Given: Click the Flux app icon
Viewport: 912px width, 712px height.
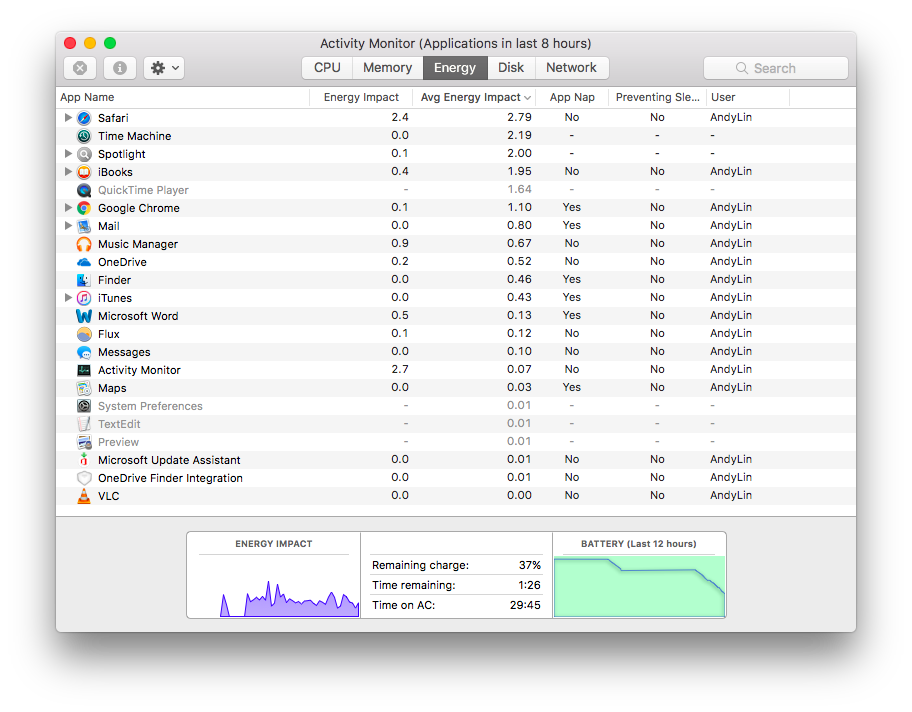Looking at the screenshot, I should pos(84,334).
